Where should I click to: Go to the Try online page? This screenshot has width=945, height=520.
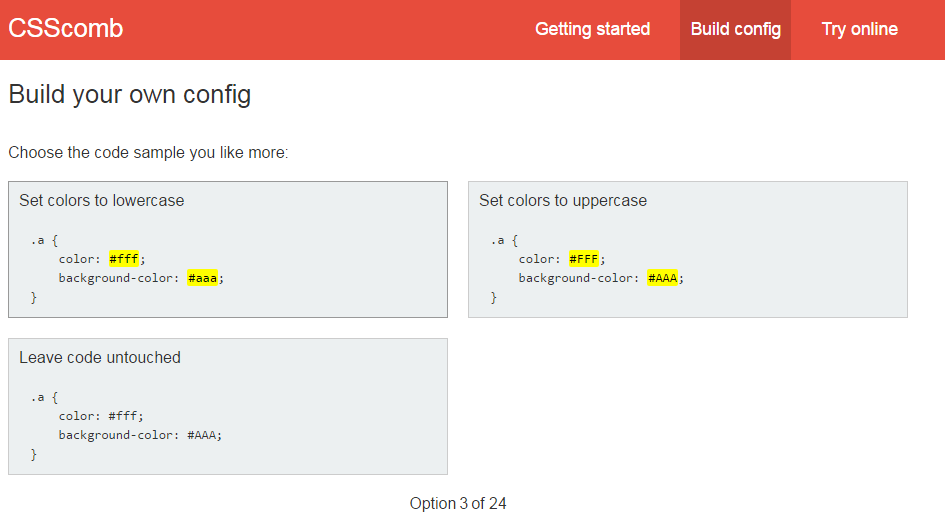[859, 30]
